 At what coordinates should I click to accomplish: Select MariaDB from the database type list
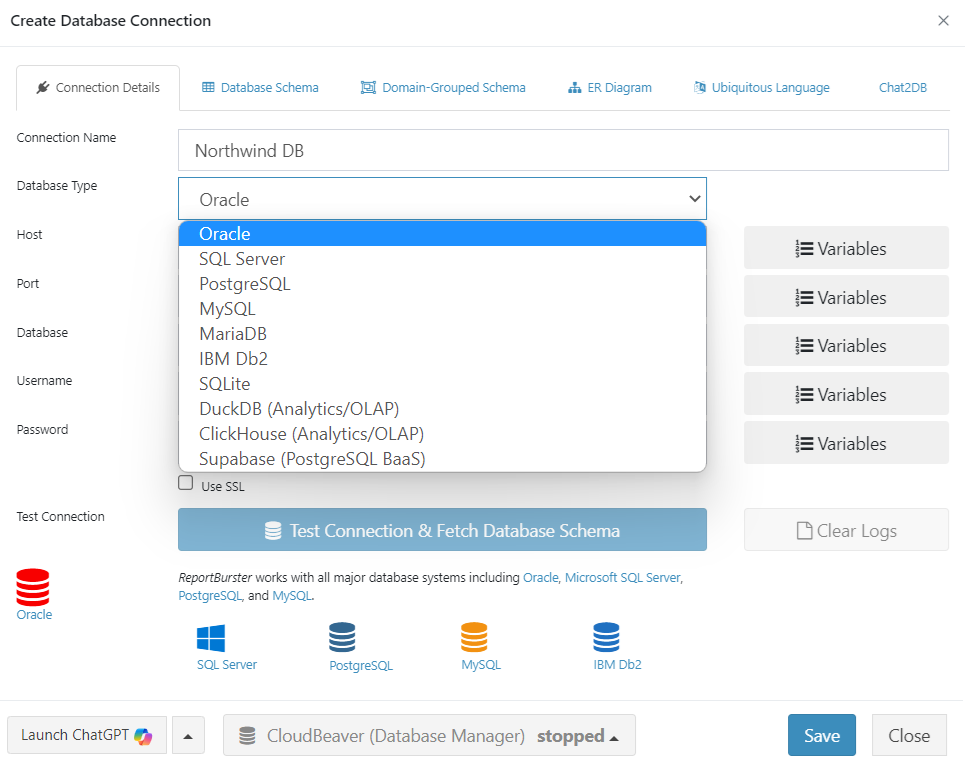pyautogui.click(x=233, y=333)
